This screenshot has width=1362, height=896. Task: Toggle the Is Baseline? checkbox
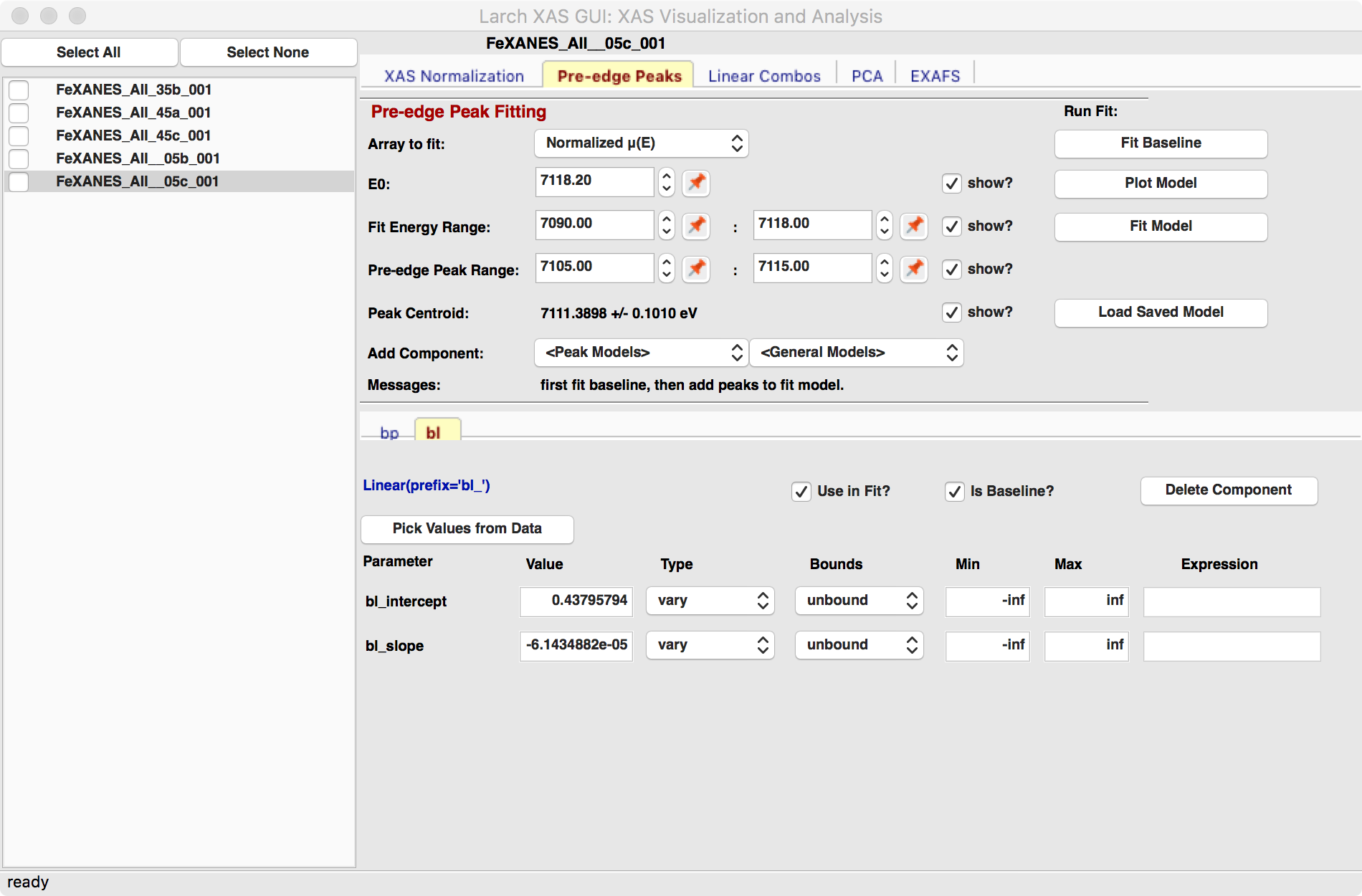[x=954, y=492]
